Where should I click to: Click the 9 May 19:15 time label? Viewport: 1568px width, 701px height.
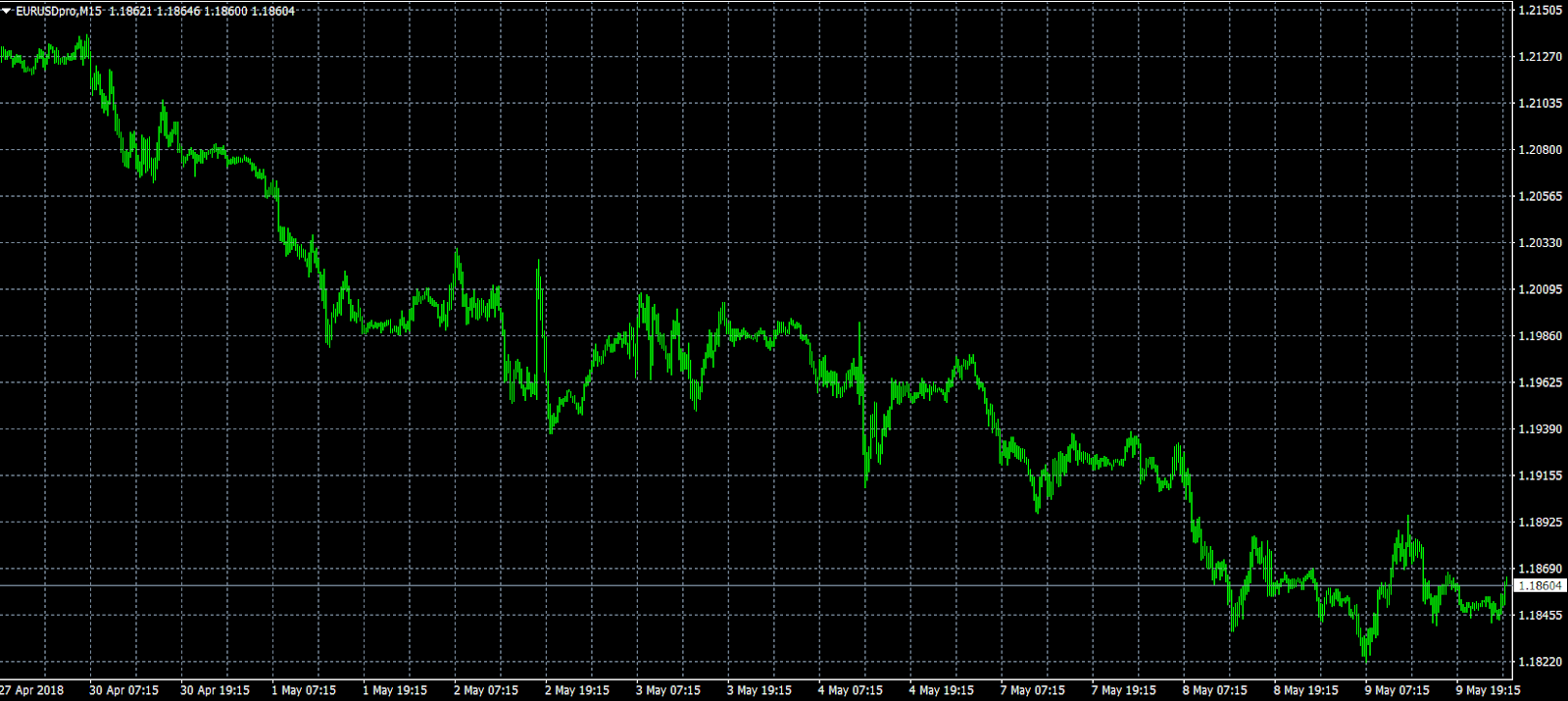tap(1489, 690)
